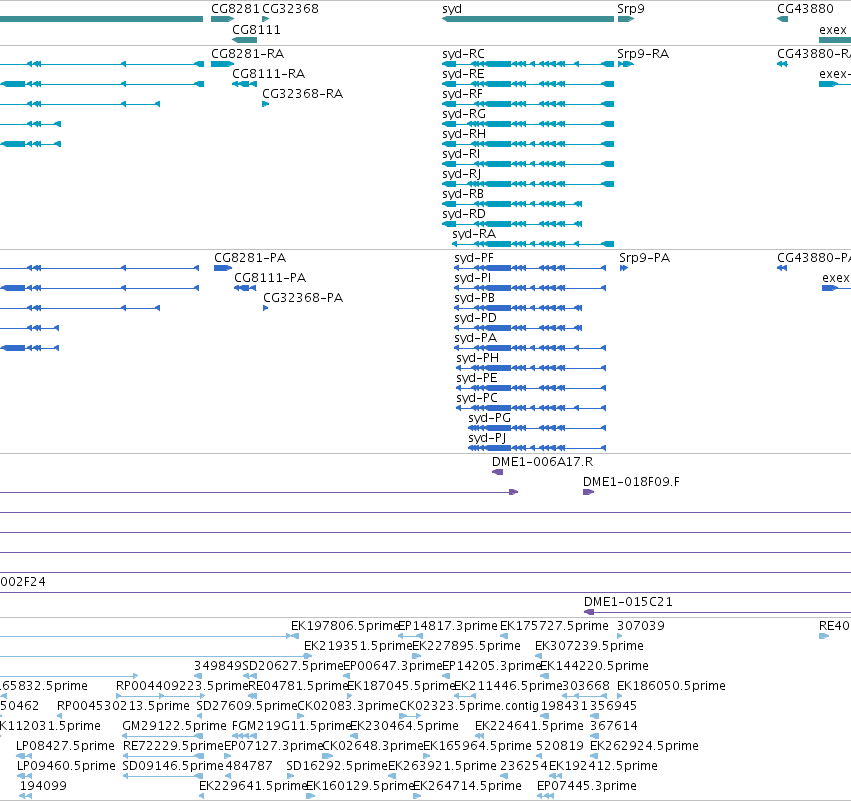Select the CG8111 gene feature

coord(244,40)
